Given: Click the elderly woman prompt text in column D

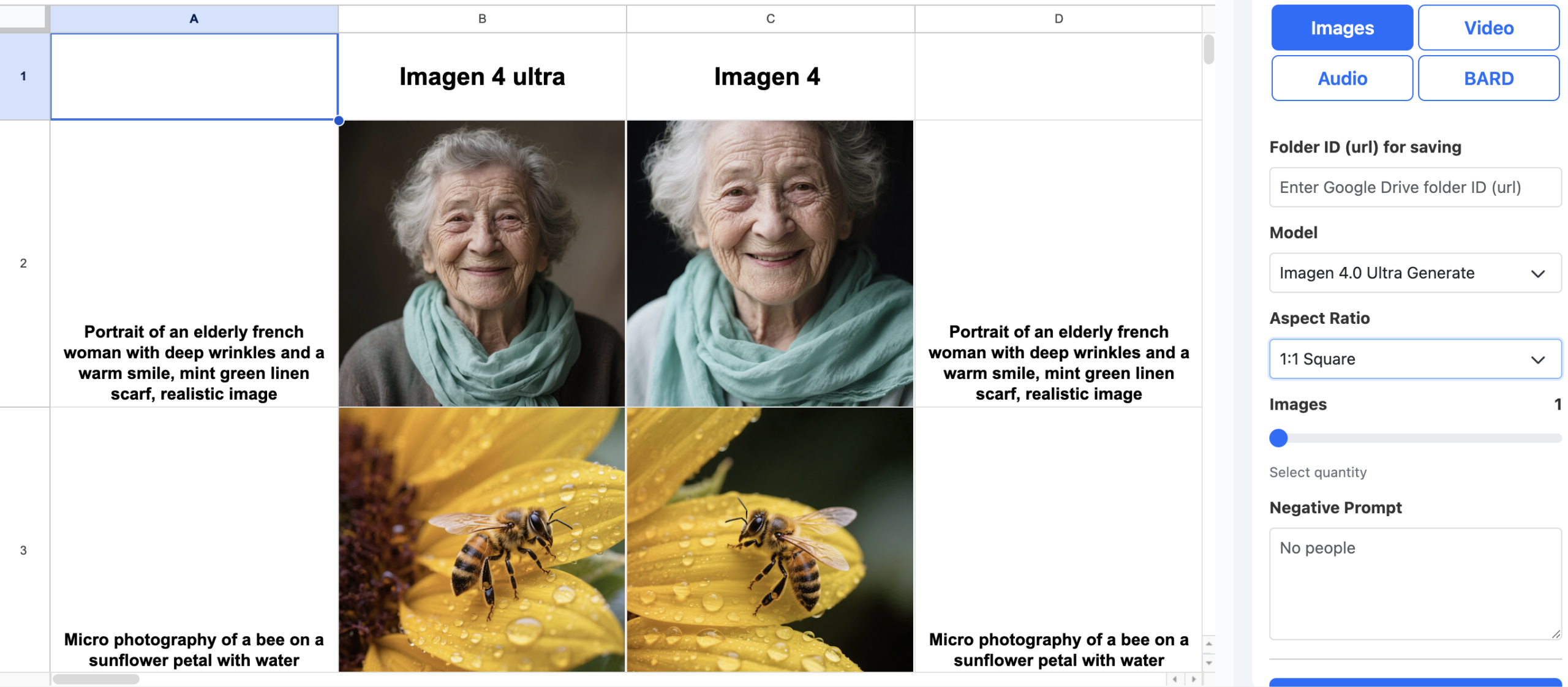Looking at the screenshot, I should [1058, 362].
